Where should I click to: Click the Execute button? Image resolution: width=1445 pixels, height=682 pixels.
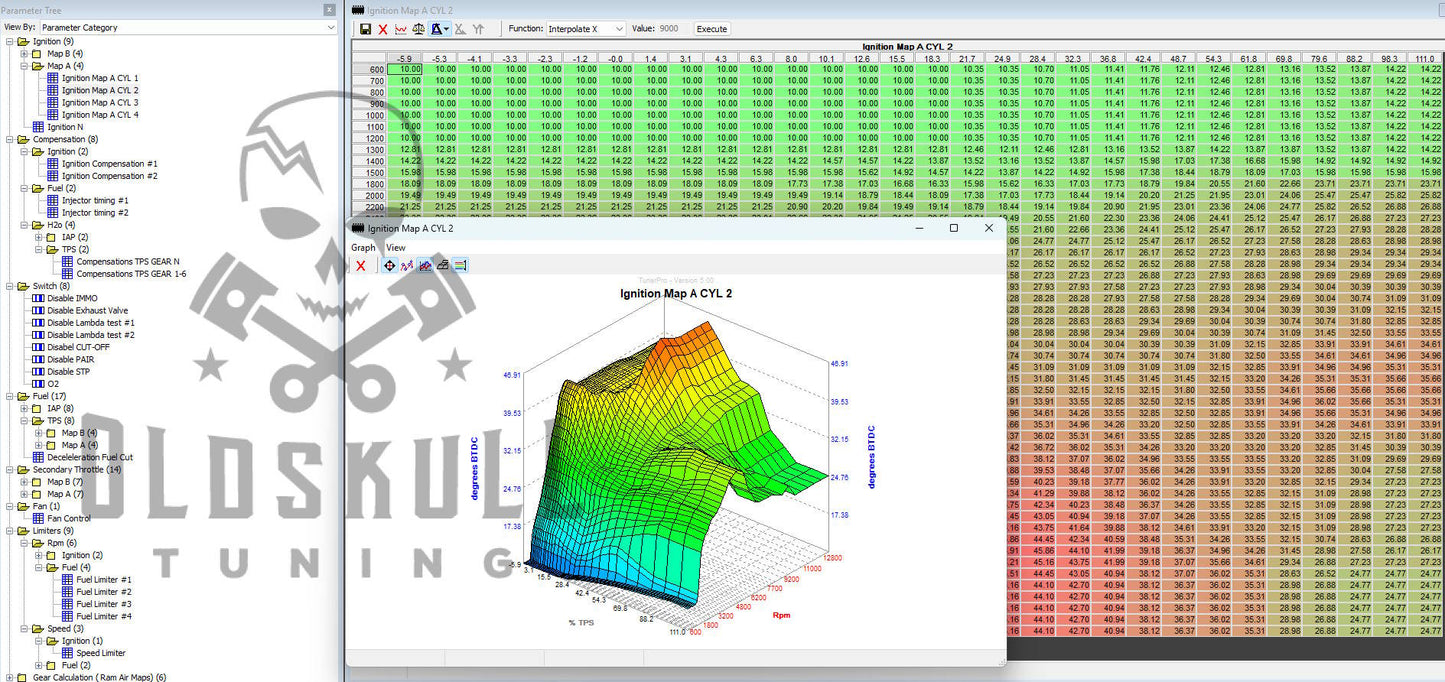711,29
